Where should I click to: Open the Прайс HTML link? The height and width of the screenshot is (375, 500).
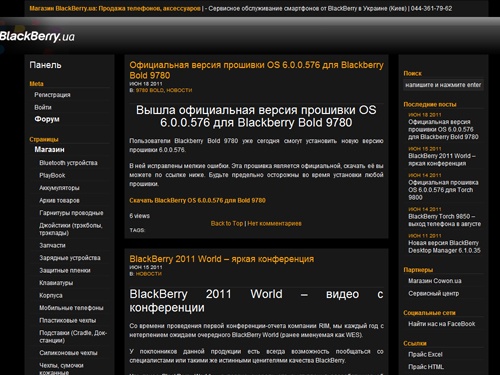pos(426,367)
